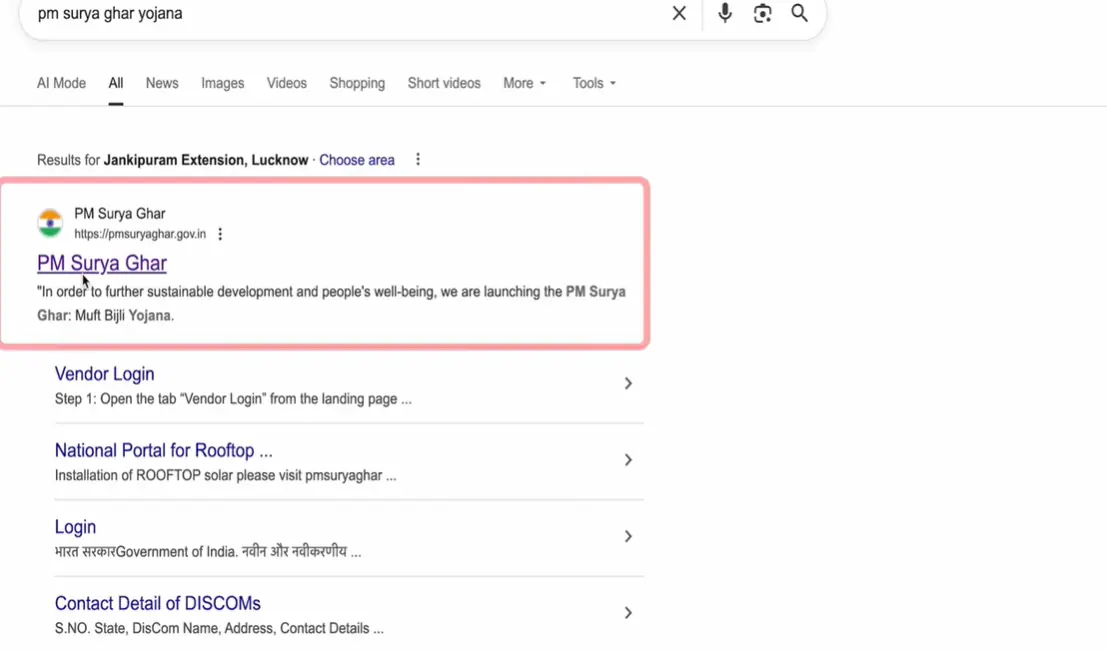Screen dimensions: 1107x652
Task: Switch to Shopping tab
Action: 357,83
